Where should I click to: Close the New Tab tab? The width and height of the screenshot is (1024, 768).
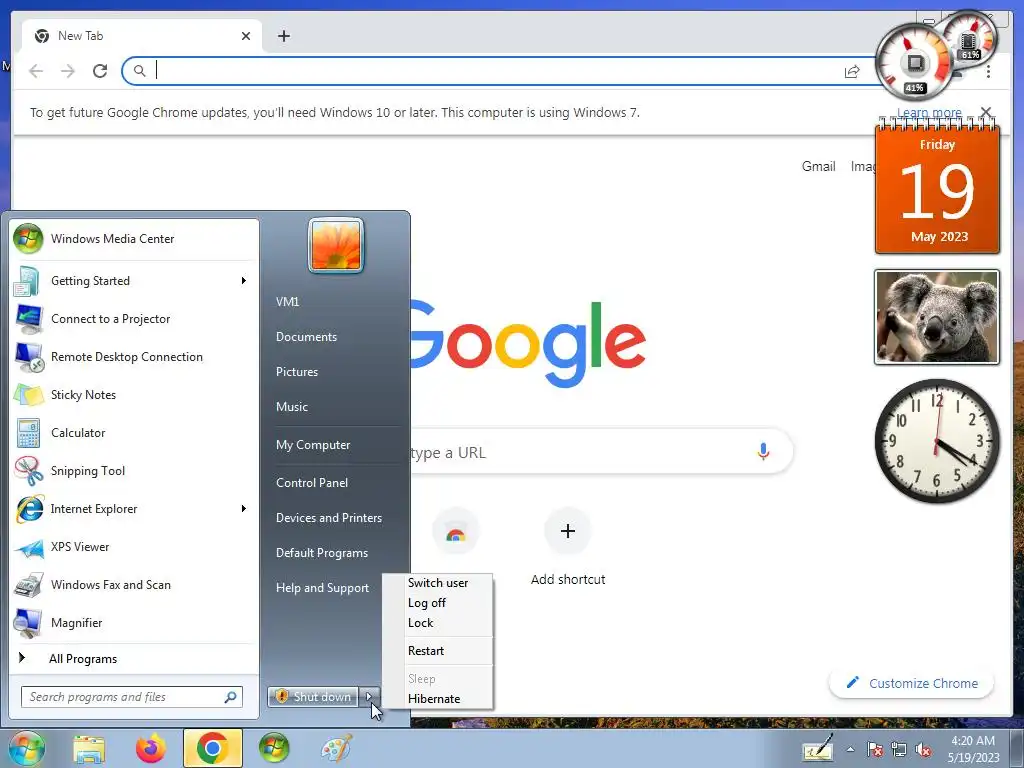pyautogui.click(x=246, y=36)
